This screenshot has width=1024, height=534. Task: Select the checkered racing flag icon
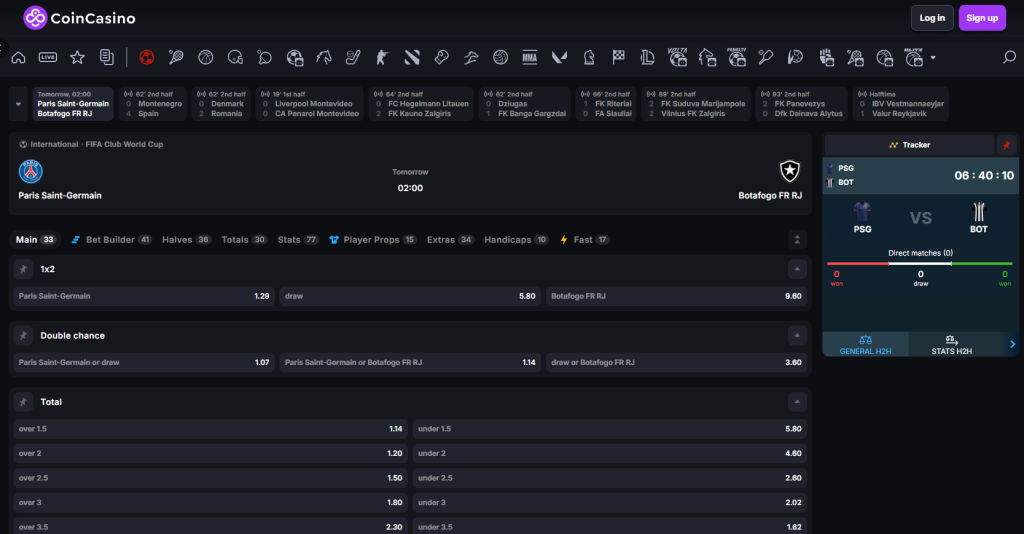click(618, 57)
